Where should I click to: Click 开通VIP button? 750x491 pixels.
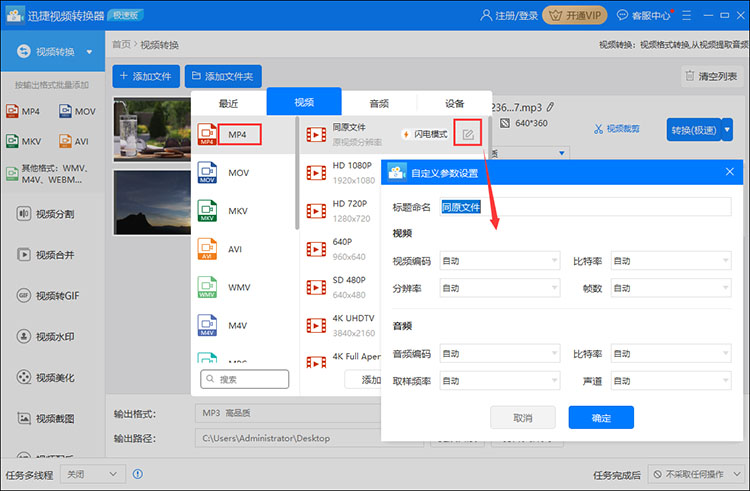(x=575, y=15)
